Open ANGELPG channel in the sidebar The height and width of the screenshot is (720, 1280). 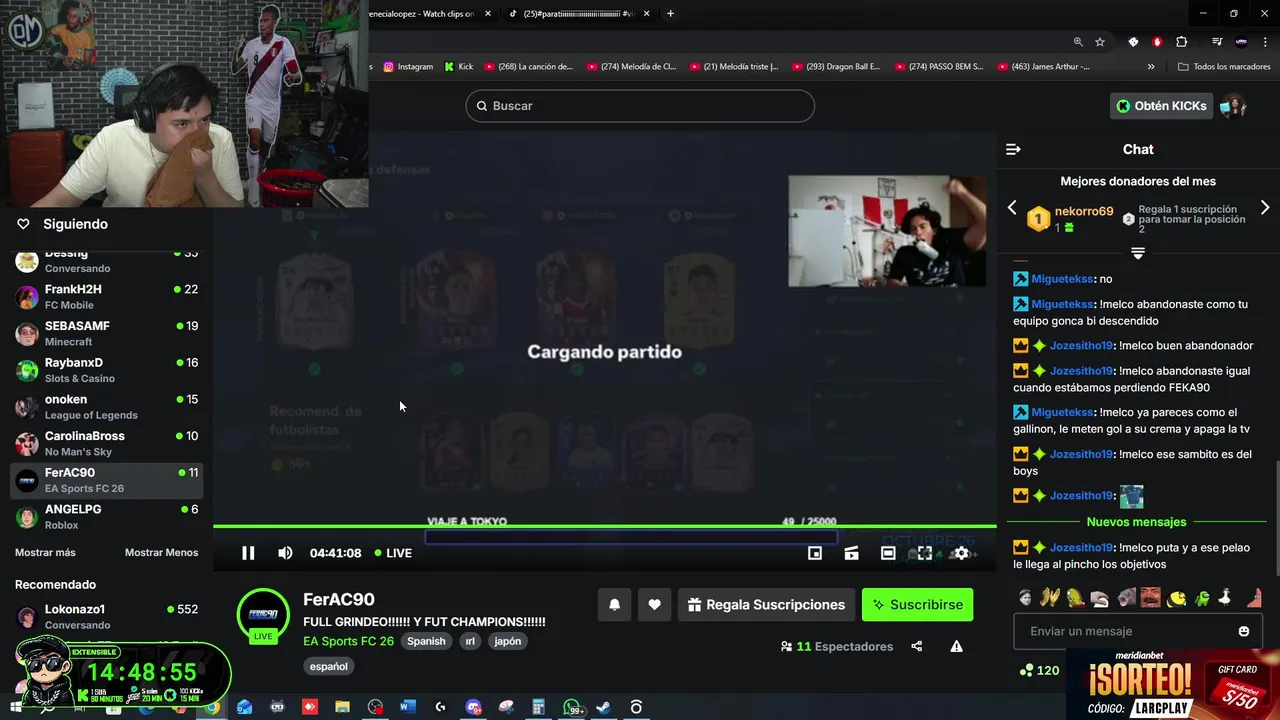click(x=107, y=517)
